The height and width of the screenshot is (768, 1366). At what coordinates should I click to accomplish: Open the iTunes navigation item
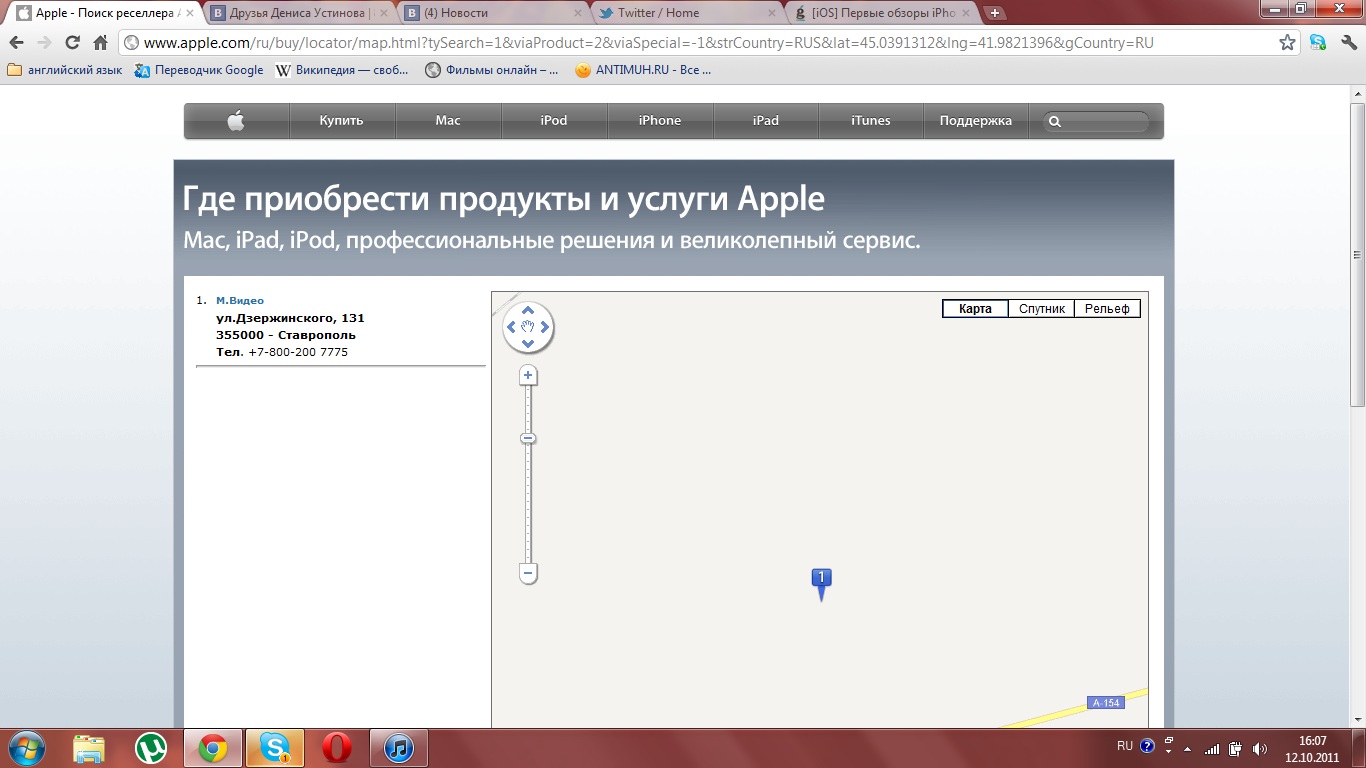(871, 121)
